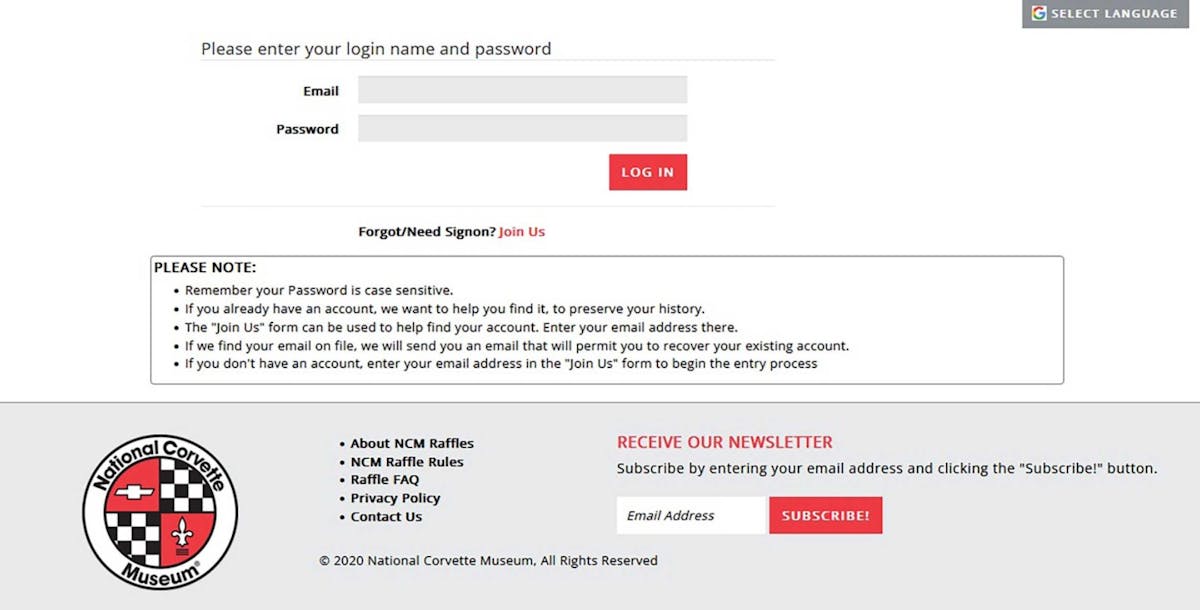The width and height of the screenshot is (1200, 610).
Task: Click the 2020 copyright notice text
Action: [x=488, y=561]
